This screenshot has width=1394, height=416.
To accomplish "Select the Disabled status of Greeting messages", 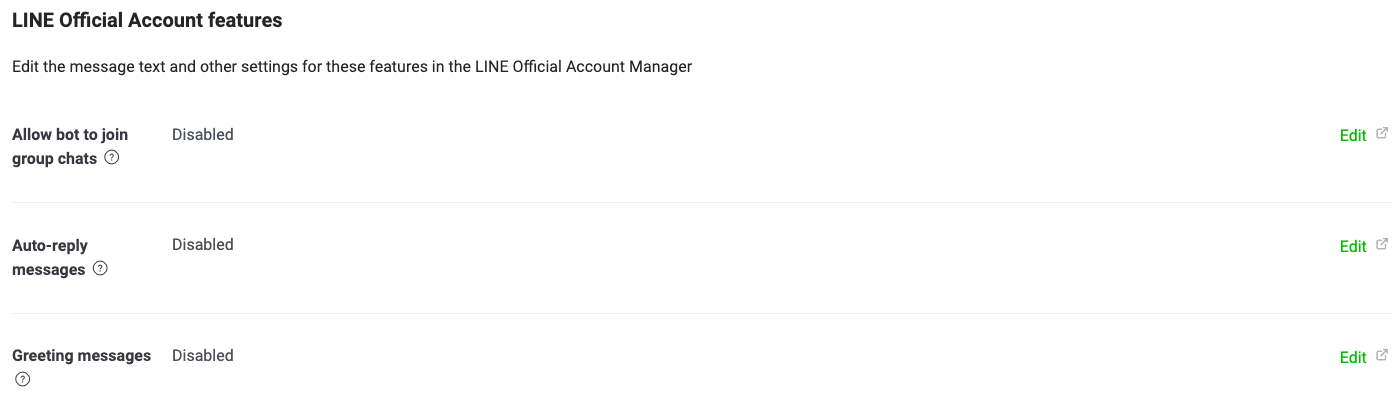I will coord(203,356).
